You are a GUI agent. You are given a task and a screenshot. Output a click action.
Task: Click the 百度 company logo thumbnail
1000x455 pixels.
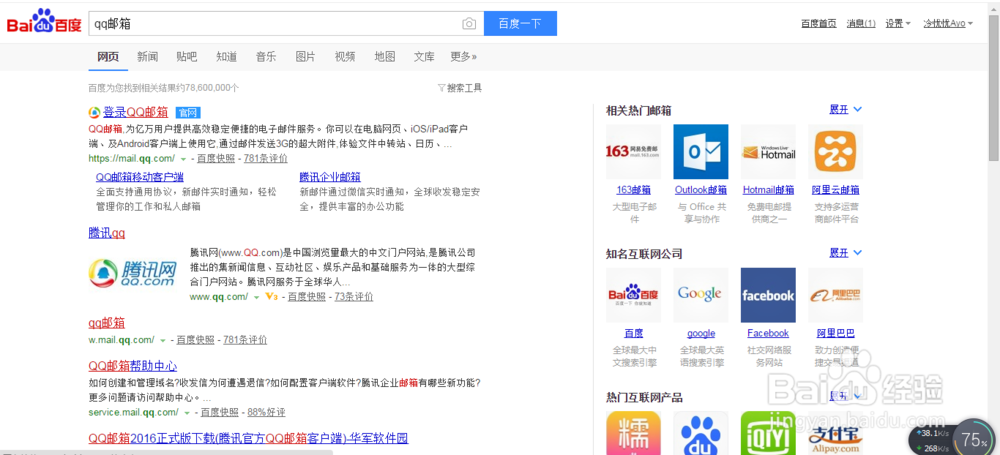pyautogui.click(x=633, y=295)
